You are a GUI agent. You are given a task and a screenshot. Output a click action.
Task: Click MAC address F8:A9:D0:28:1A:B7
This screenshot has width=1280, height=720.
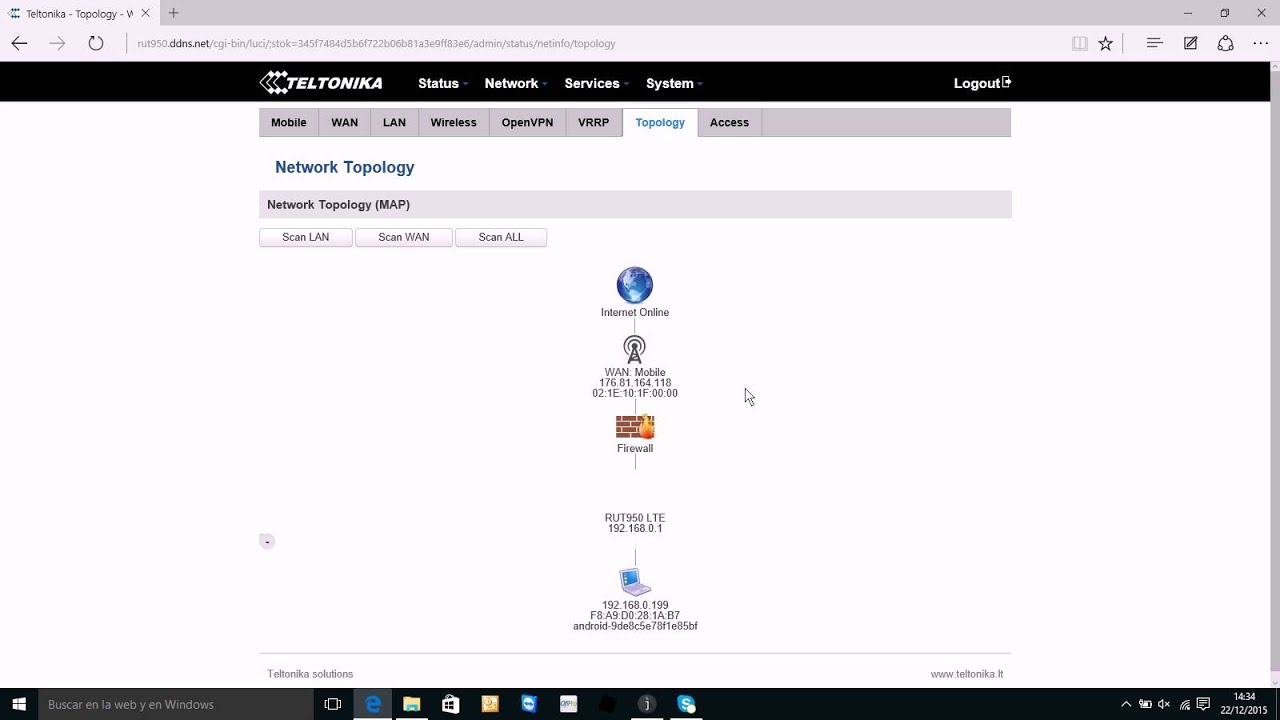[x=635, y=616]
